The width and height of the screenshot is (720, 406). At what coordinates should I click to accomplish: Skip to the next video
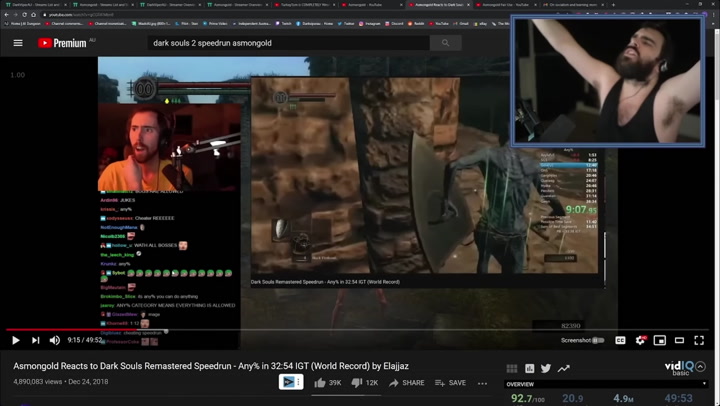[35, 340]
